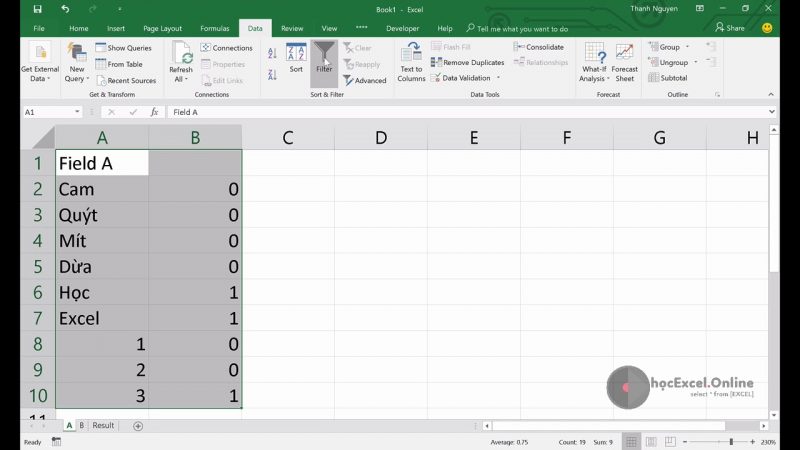Launch Text to Columns
800x450 pixels.
[x=411, y=62]
